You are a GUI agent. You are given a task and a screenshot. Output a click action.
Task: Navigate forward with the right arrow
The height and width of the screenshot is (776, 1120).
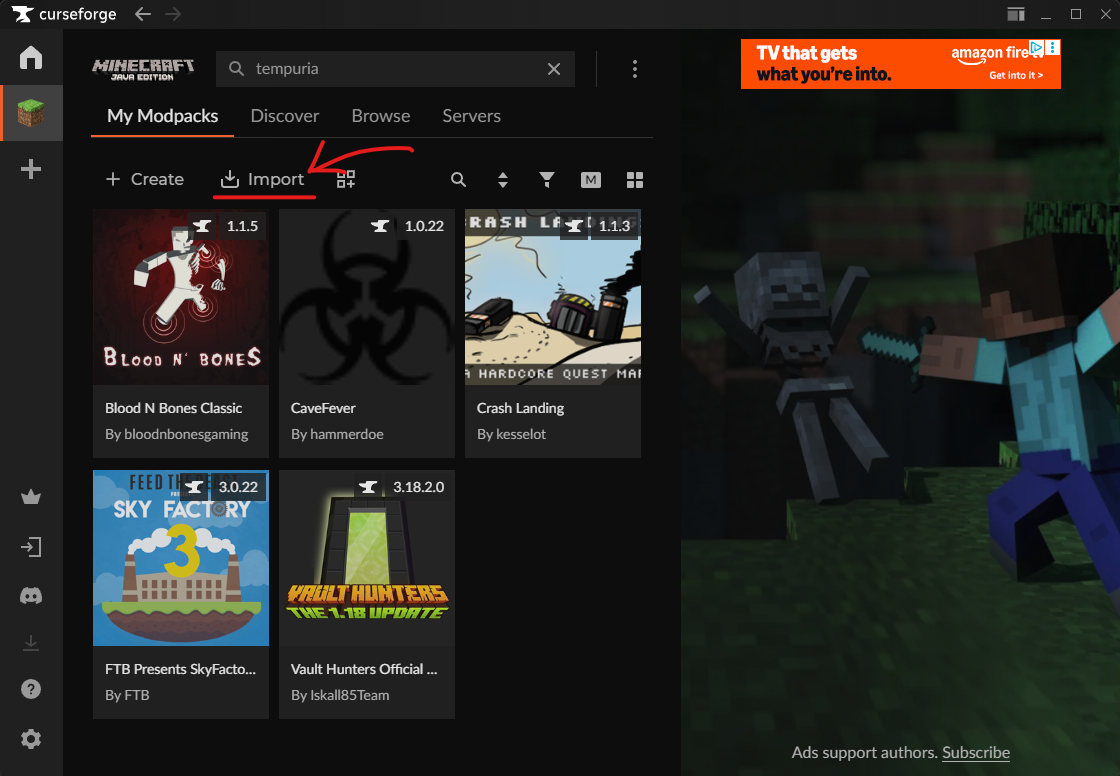[x=173, y=14]
